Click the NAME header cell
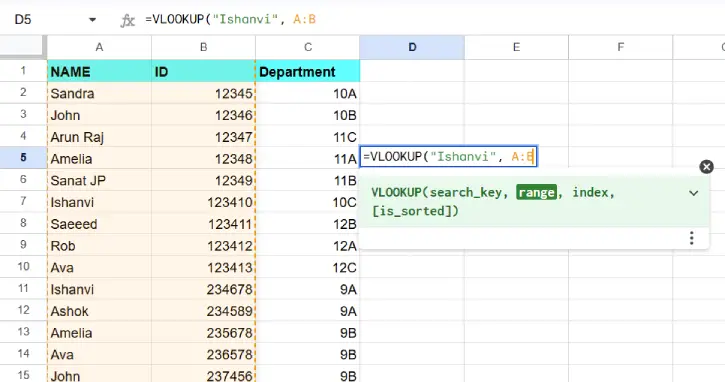Viewport: 725px width, 382px height. pyautogui.click(x=99, y=72)
